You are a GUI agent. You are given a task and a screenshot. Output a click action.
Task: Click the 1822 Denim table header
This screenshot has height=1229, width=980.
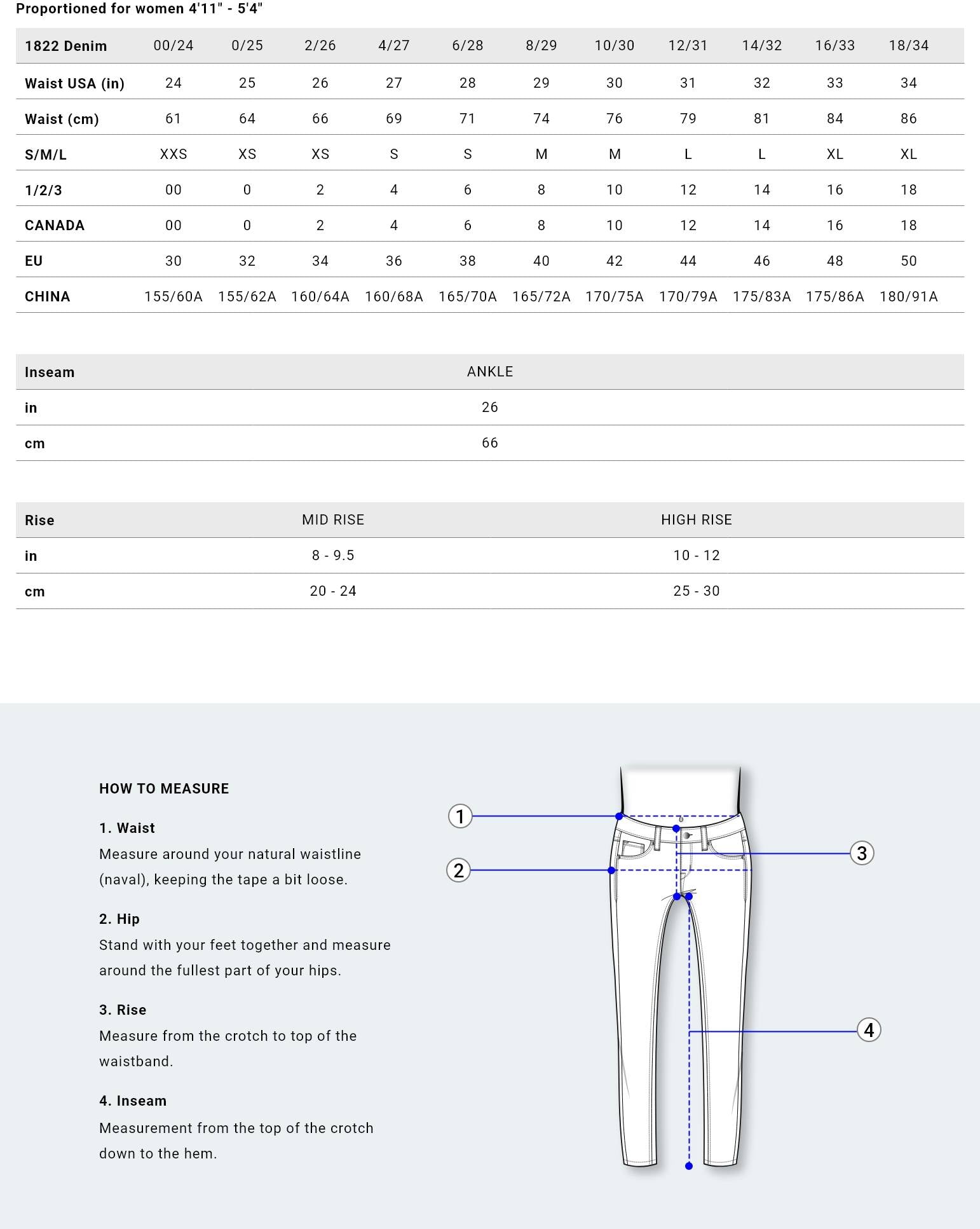pyautogui.click(x=65, y=46)
